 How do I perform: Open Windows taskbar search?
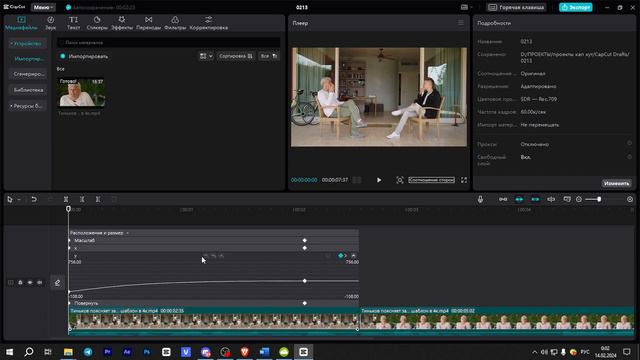click(x=29, y=351)
